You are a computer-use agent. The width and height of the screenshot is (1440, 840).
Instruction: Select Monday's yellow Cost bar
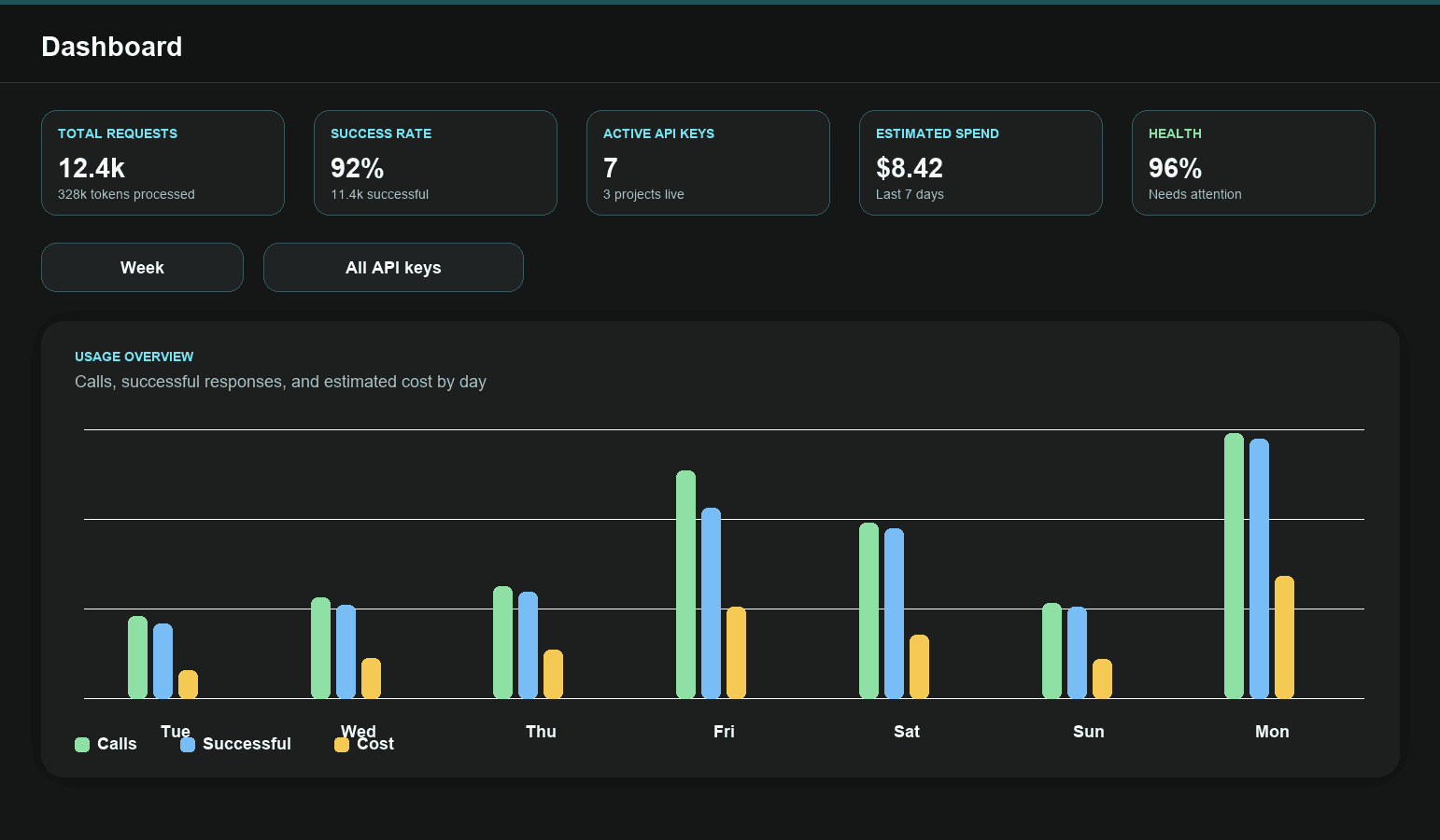tap(1284, 637)
